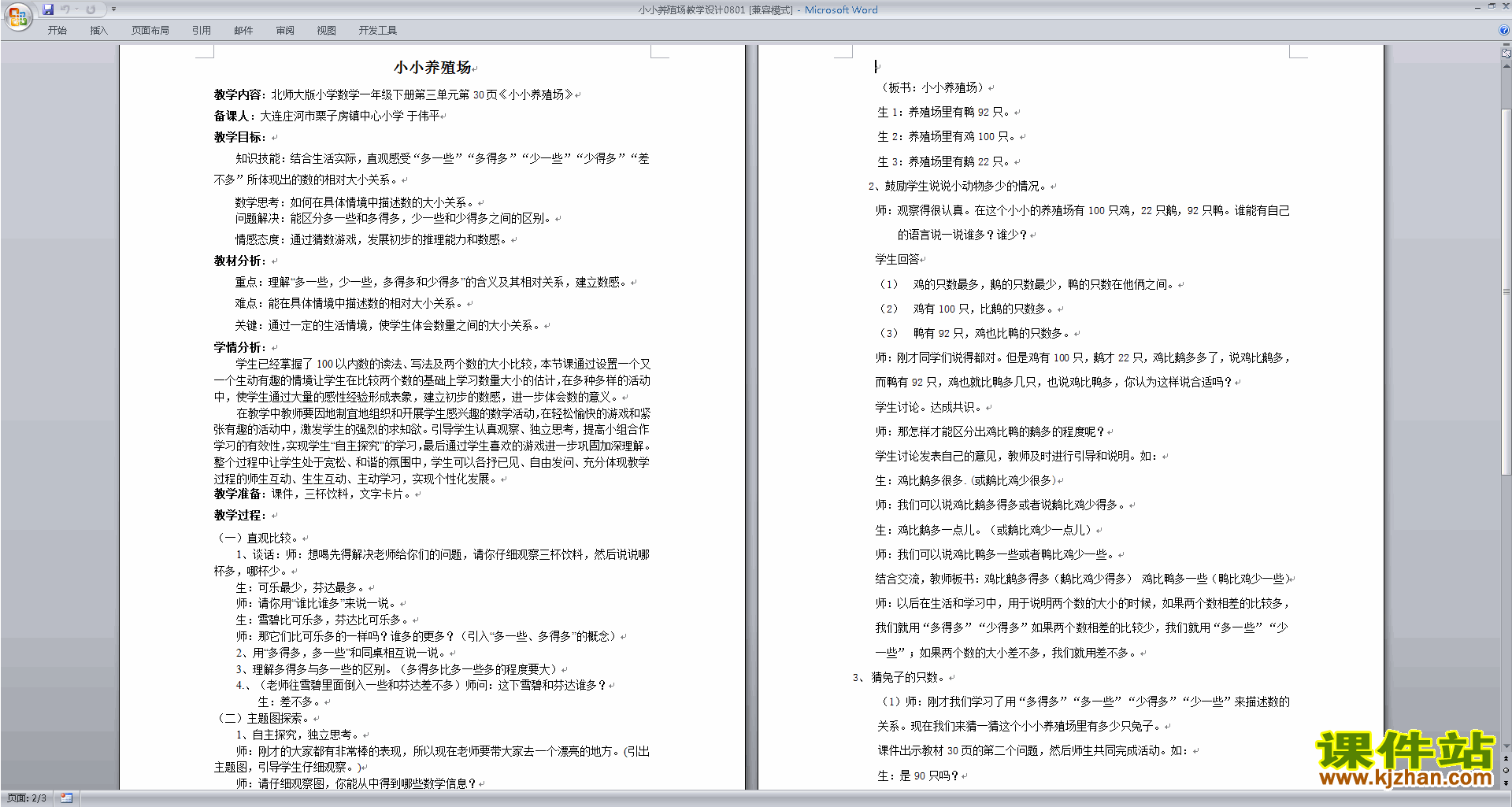Click the line 难点：能在具体情境中描述数的相对大小关系

[x=350, y=303]
